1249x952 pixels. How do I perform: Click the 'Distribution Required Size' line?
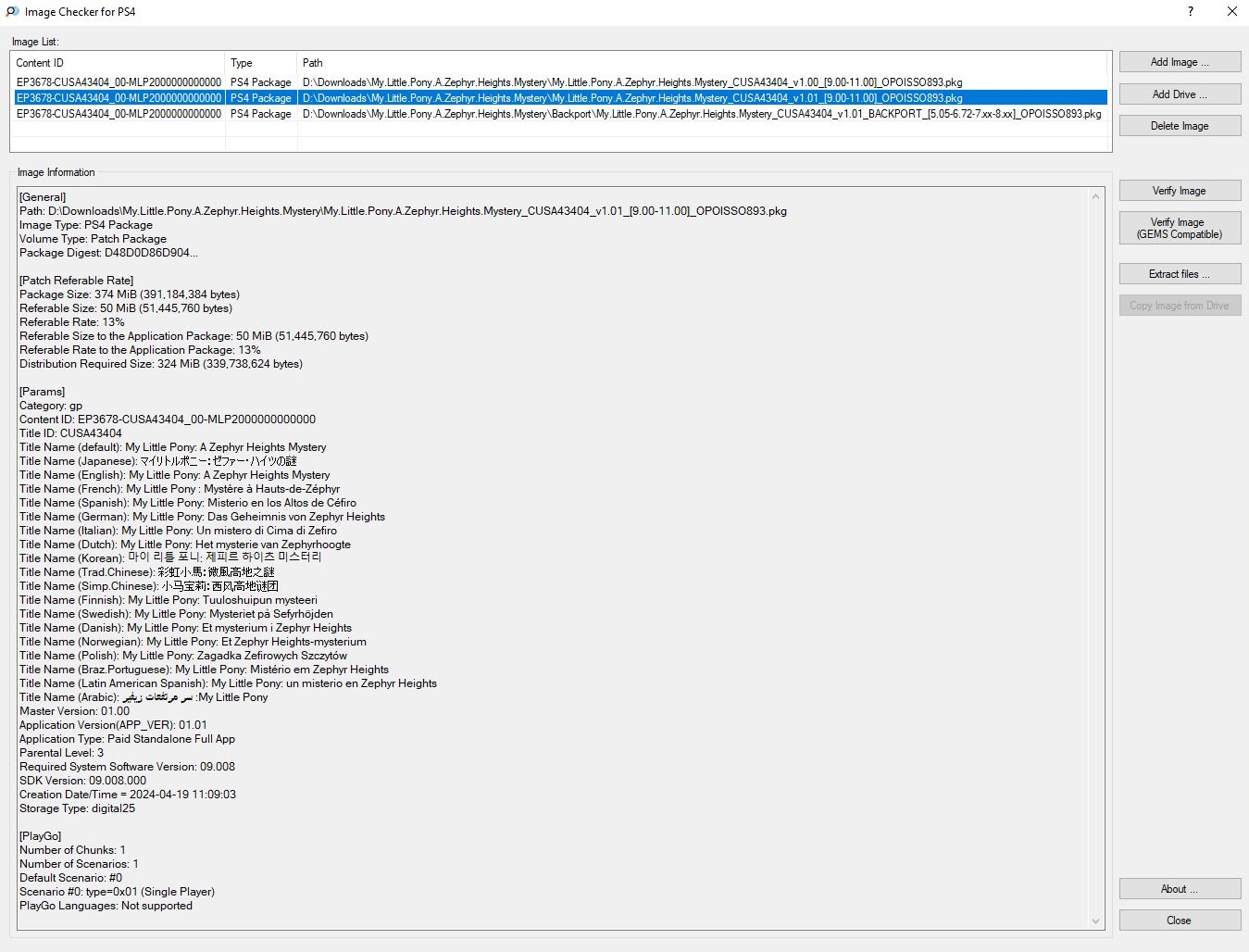click(x=161, y=364)
